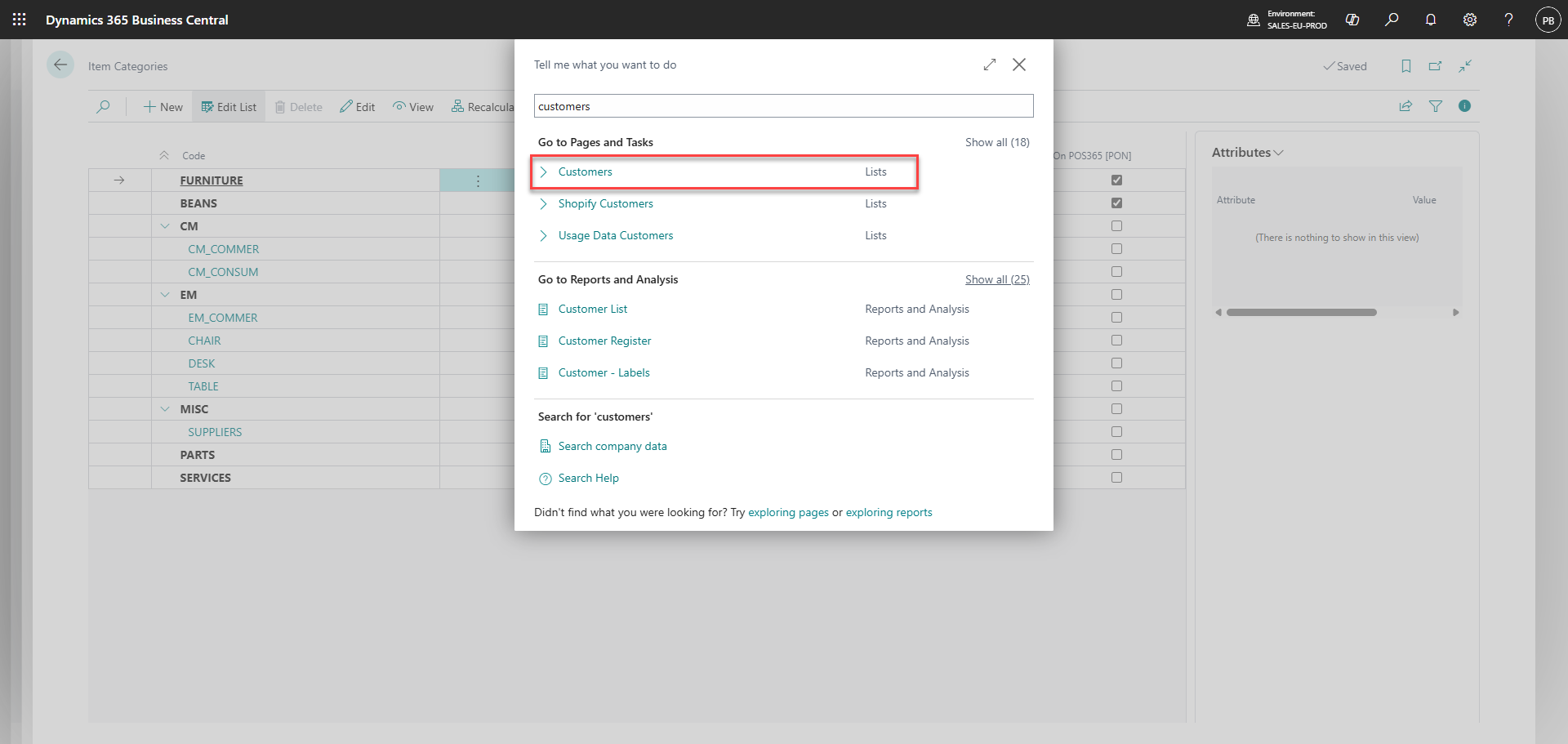Uncheck POS365 checkbox for FURNITURE

(1116, 180)
